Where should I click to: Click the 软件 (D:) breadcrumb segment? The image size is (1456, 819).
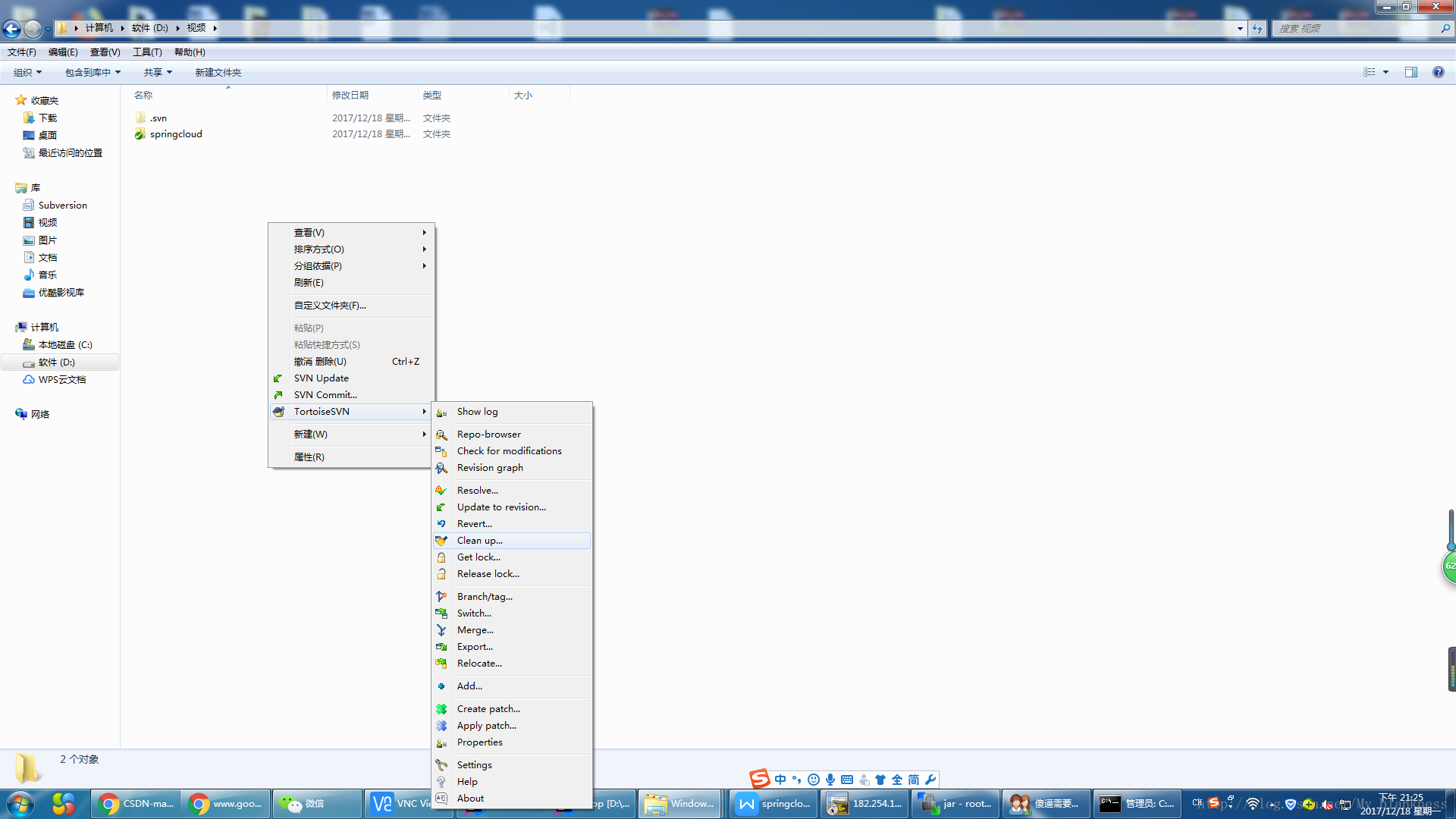[x=150, y=28]
